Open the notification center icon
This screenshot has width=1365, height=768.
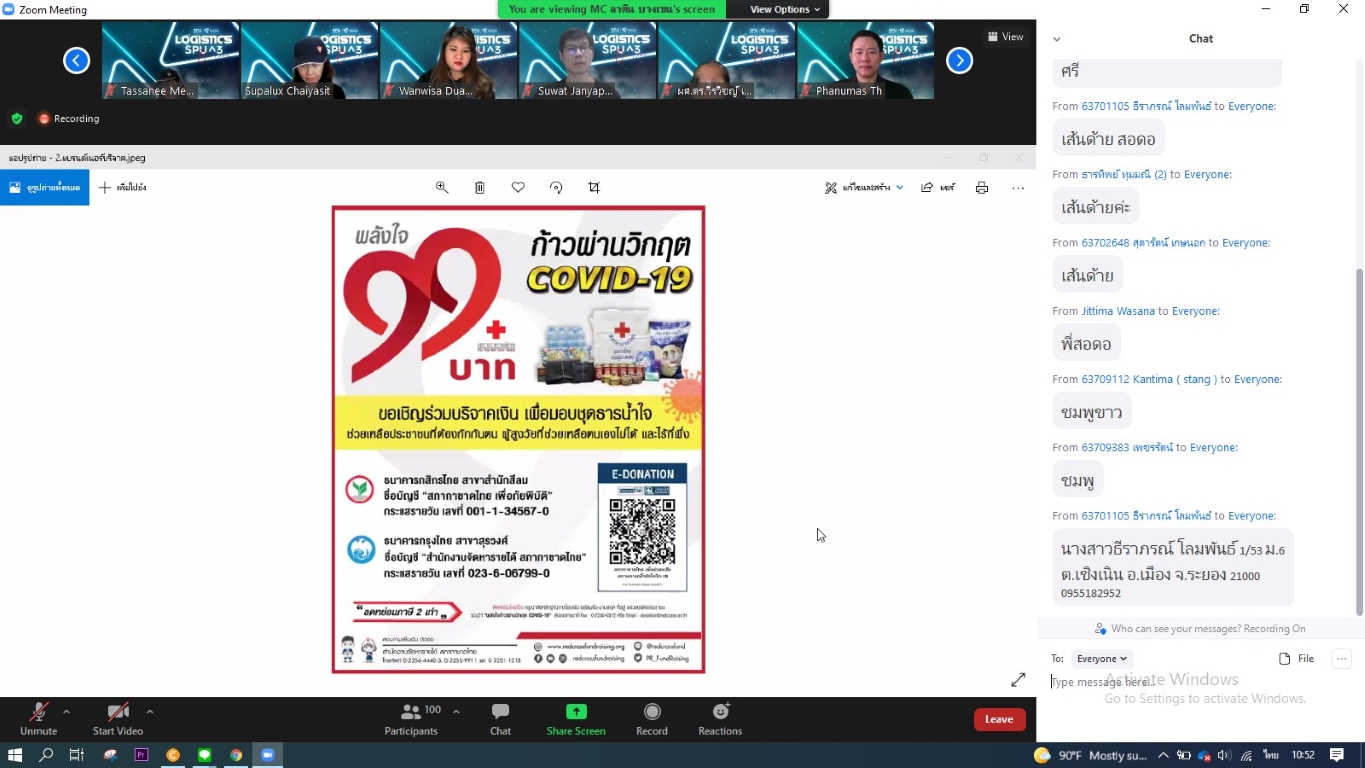click(x=1337, y=755)
